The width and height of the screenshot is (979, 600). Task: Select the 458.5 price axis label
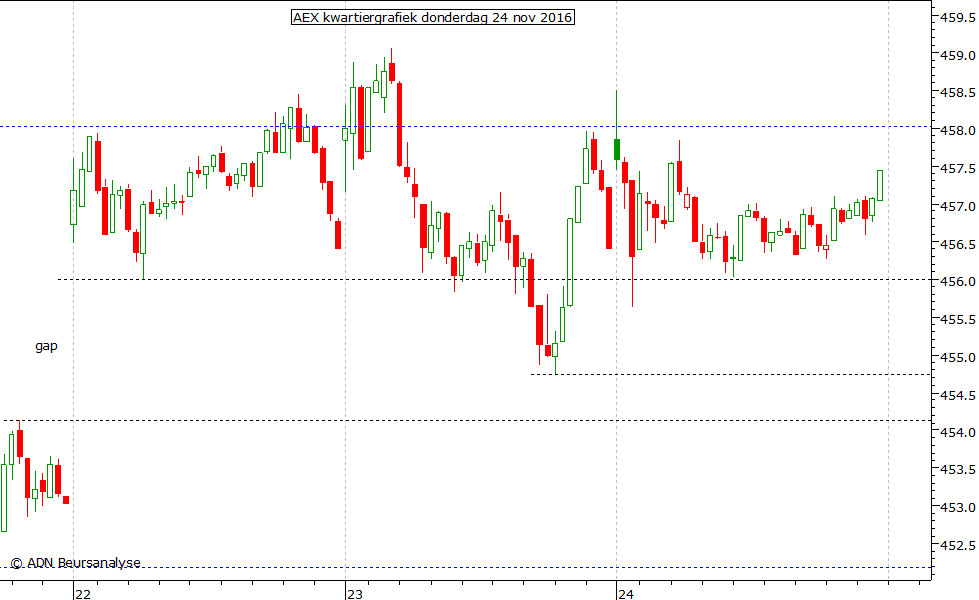tap(958, 93)
